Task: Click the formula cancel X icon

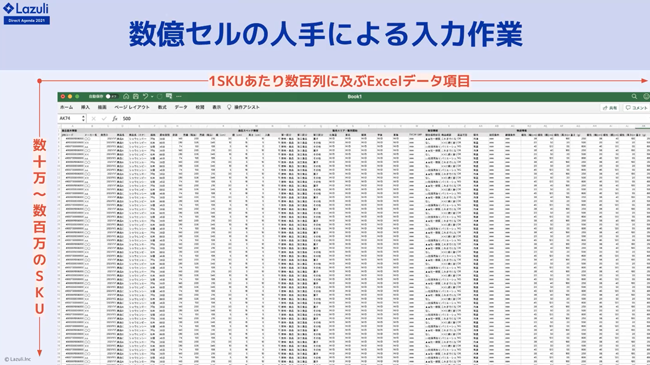Action: click(x=94, y=119)
